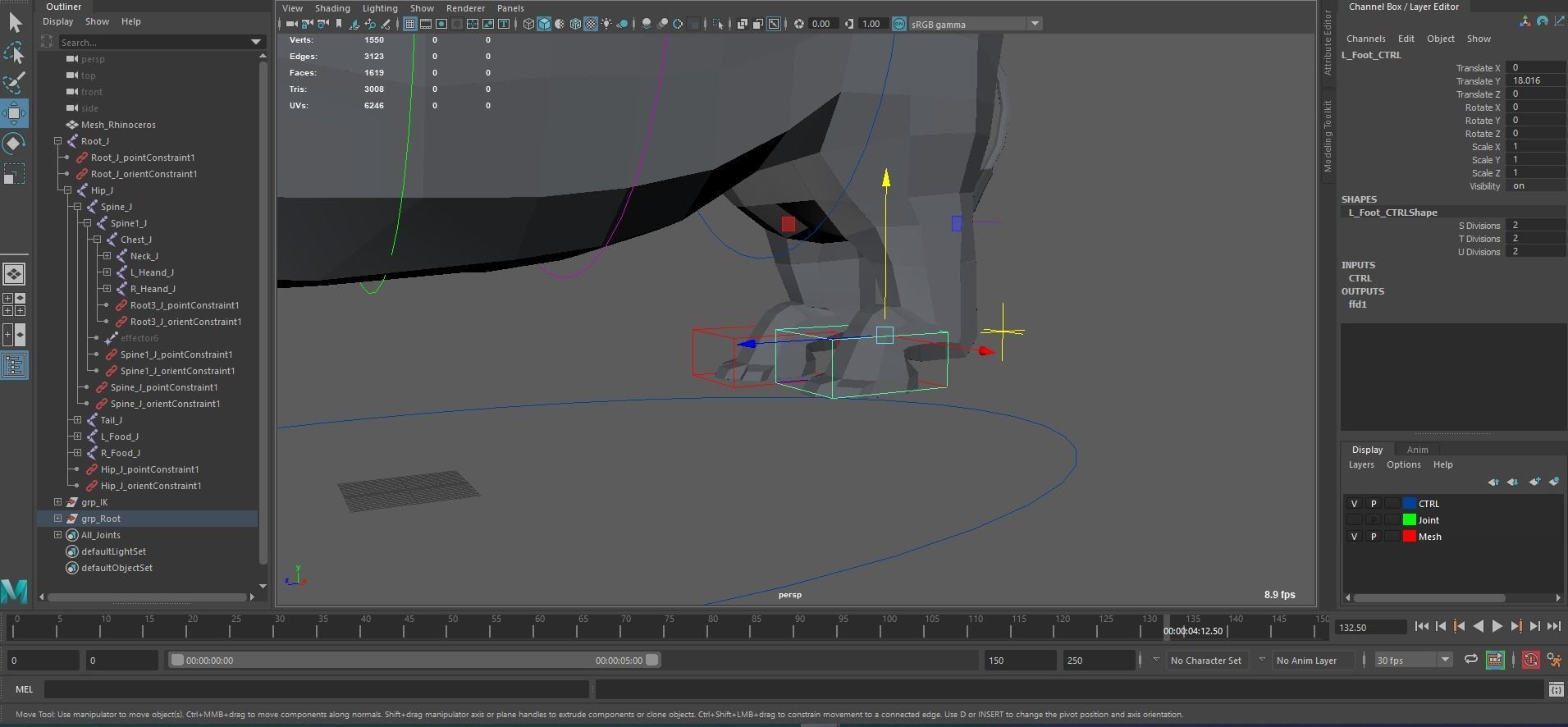1568x727 pixels.
Task: Toggle isolate select icon
Action: click(719, 24)
